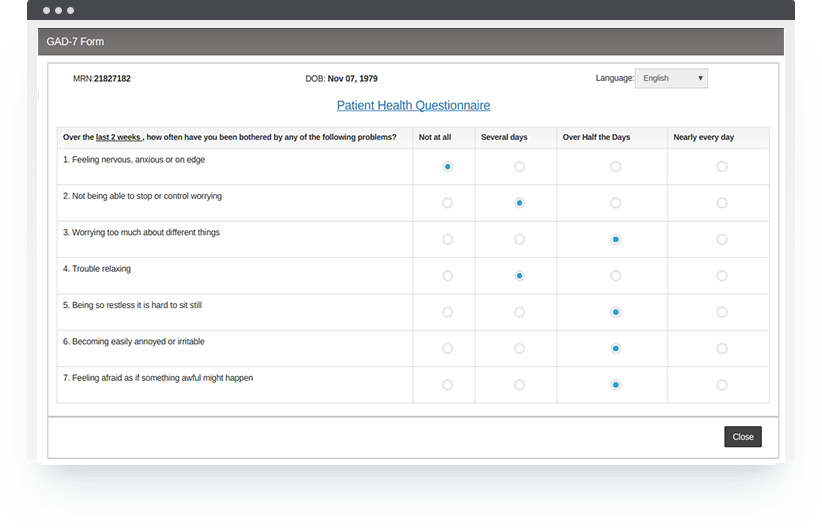Tick 'Over Half the Days' for easily annoyed
Image resolution: width=822 pixels, height=528 pixels.
(615, 349)
